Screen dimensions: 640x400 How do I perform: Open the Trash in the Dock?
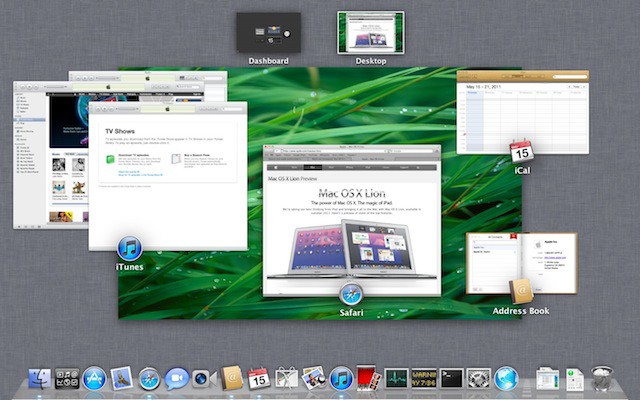[x=601, y=378]
